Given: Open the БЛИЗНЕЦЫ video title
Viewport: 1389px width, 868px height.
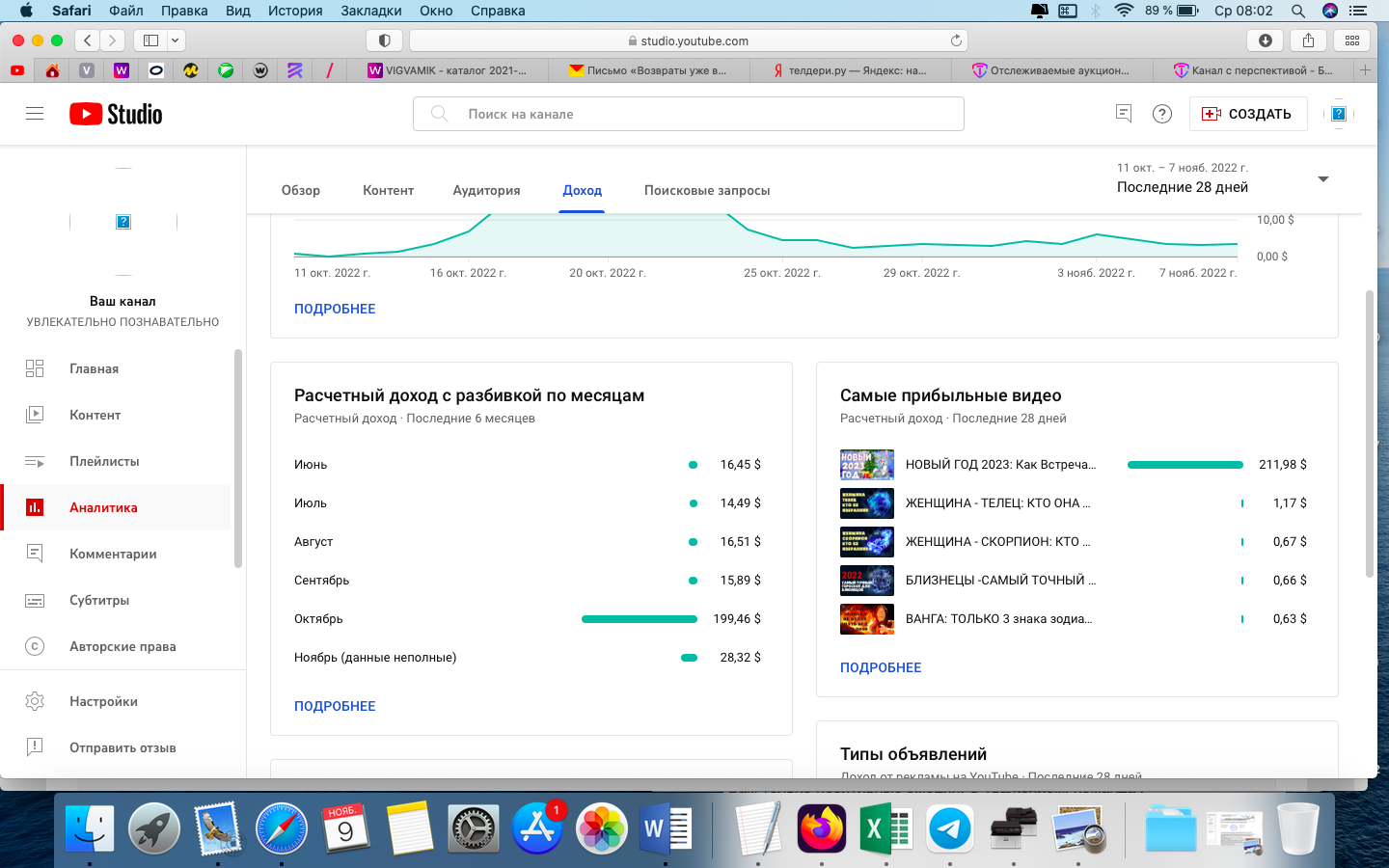Looking at the screenshot, I should click(x=1000, y=581).
